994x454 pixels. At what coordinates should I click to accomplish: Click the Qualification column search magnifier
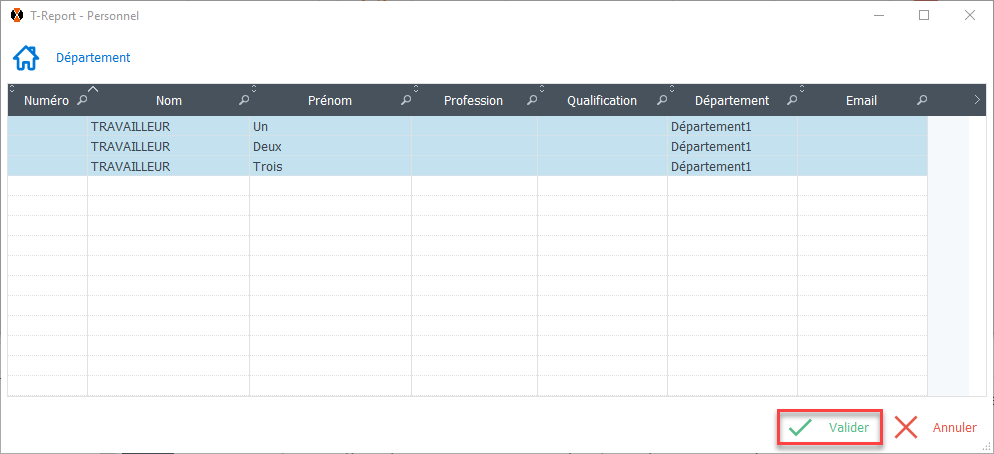pyautogui.click(x=661, y=101)
